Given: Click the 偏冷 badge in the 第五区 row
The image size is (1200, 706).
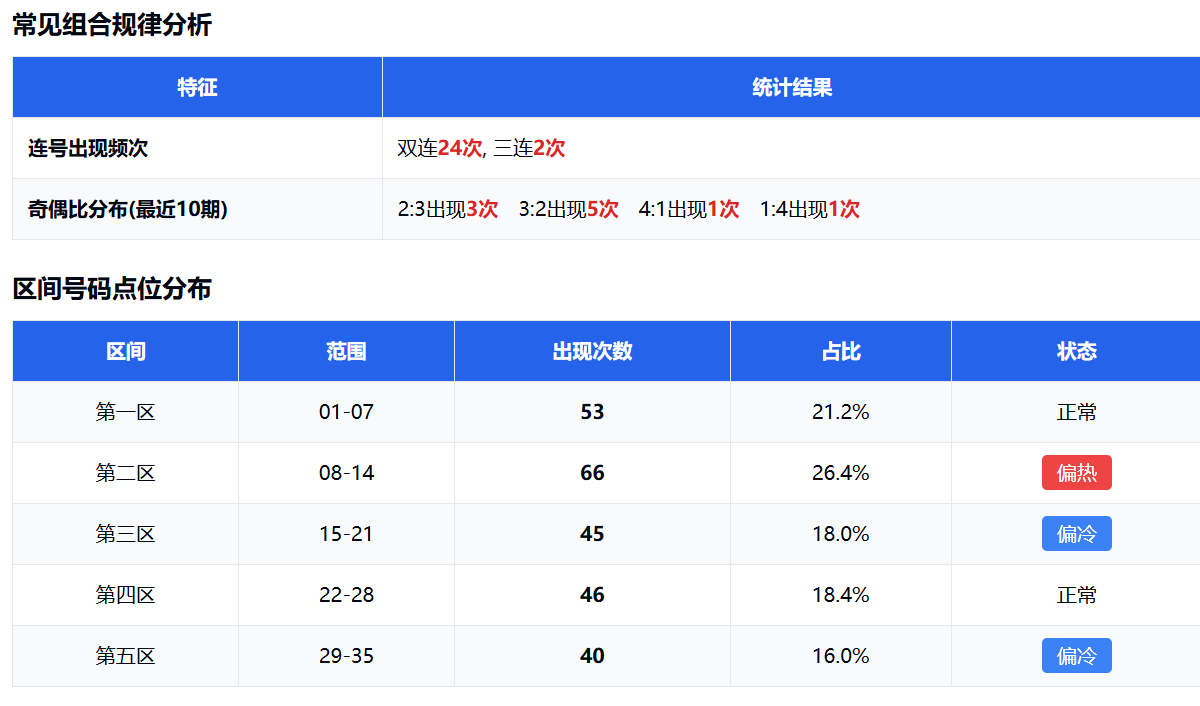Looking at the screenshot, I should click(x=1076, y=656).
